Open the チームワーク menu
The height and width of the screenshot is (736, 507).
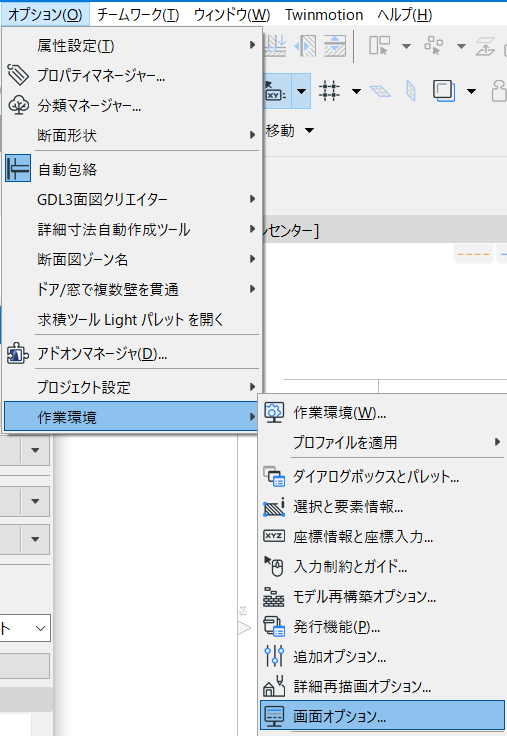pyautogui.click(x=138, y=15)
